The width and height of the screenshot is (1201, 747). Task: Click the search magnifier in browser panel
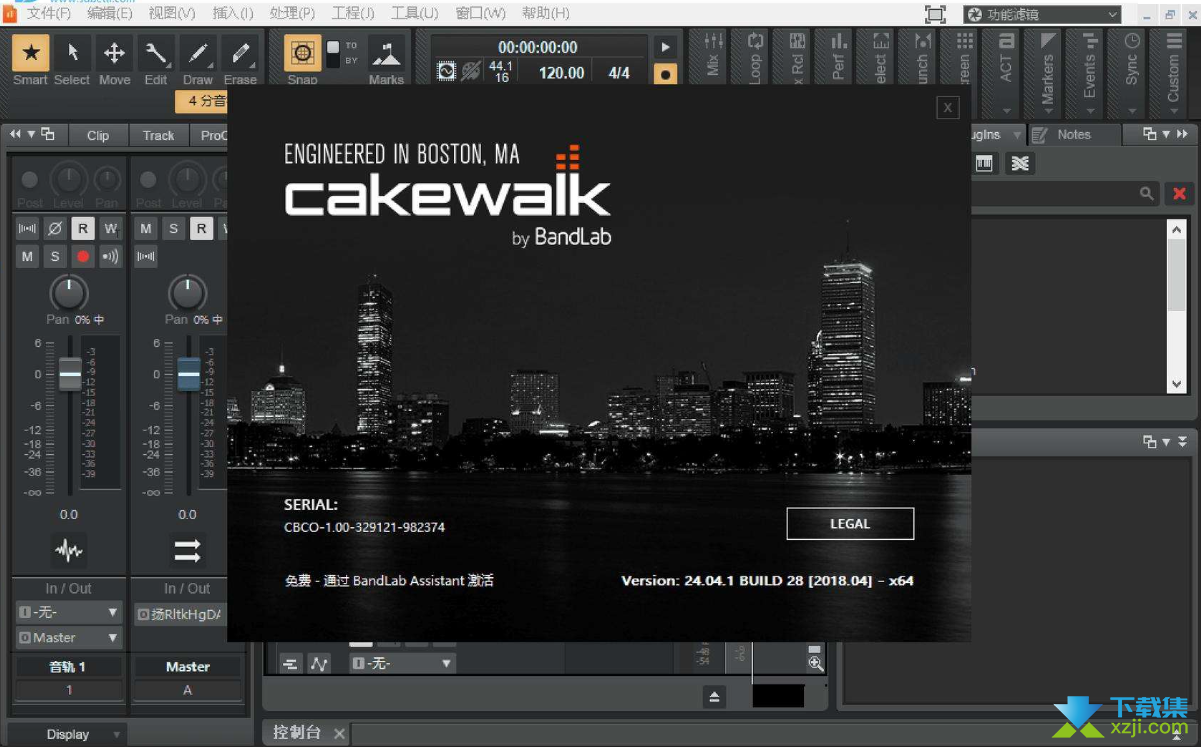click(1147, 194)
